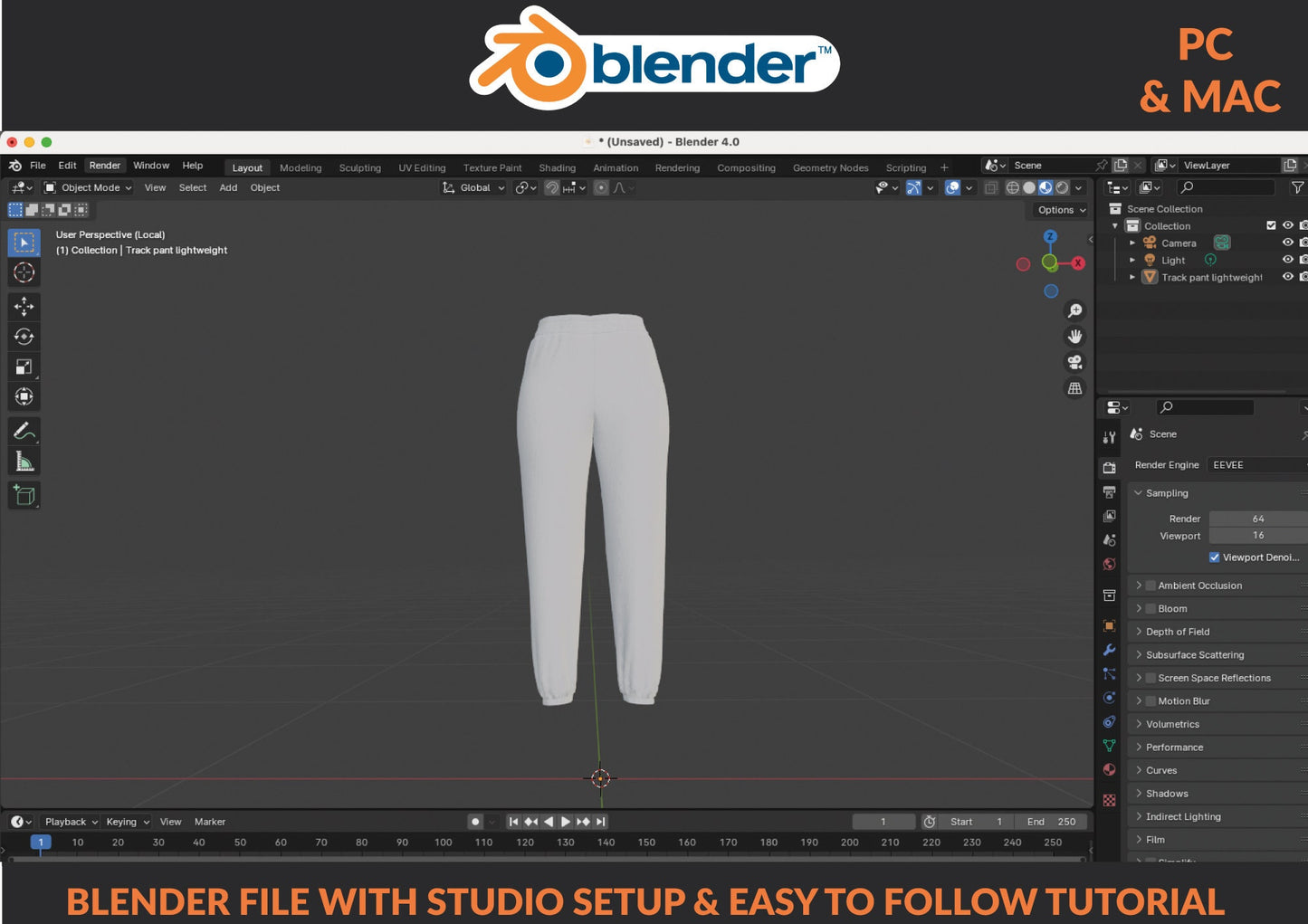Expand Track pant lightweight in outliner
1308x924 pixels.
[1132, 277]
